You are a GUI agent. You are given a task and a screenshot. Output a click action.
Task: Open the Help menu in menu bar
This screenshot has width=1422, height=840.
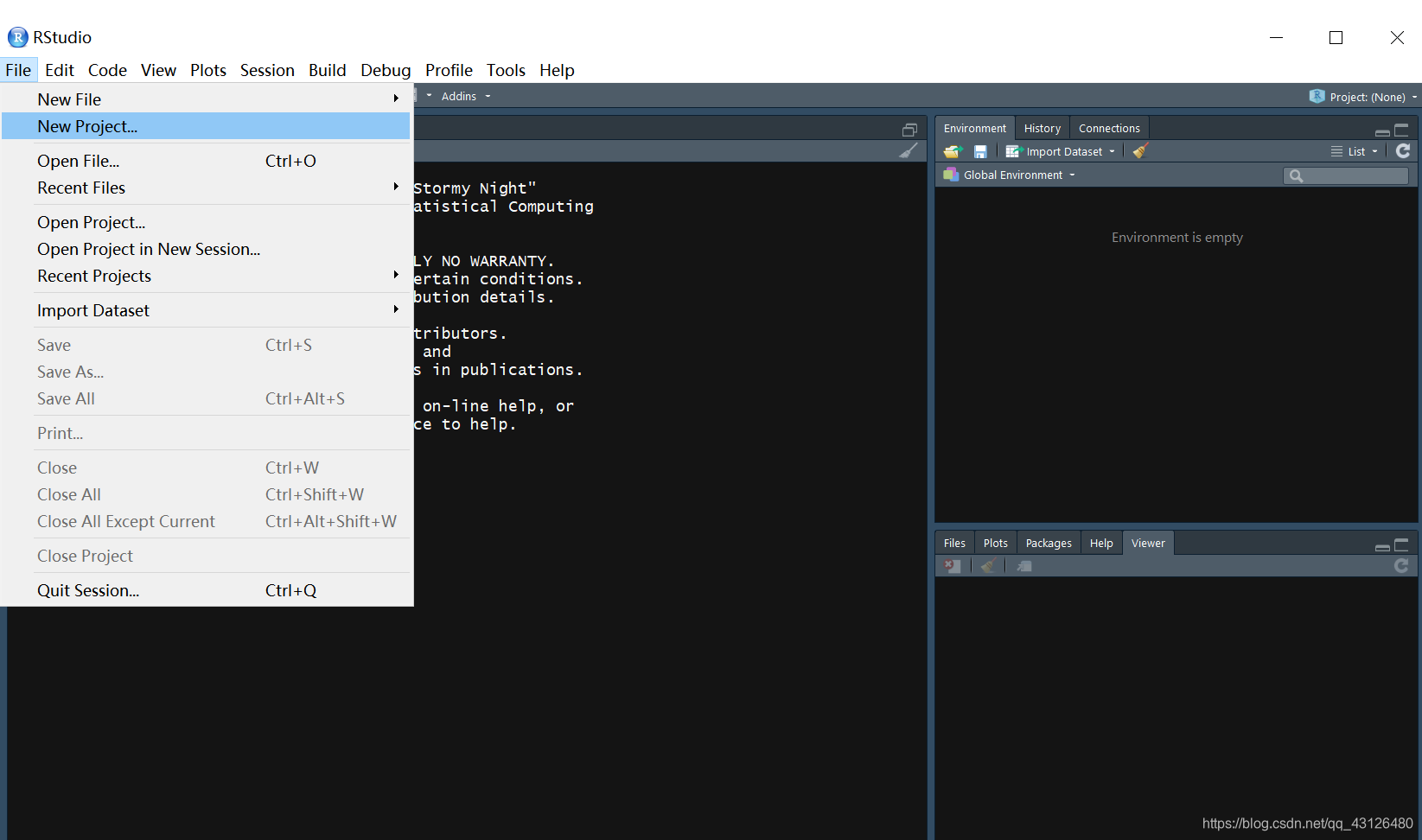pos(557,70)
